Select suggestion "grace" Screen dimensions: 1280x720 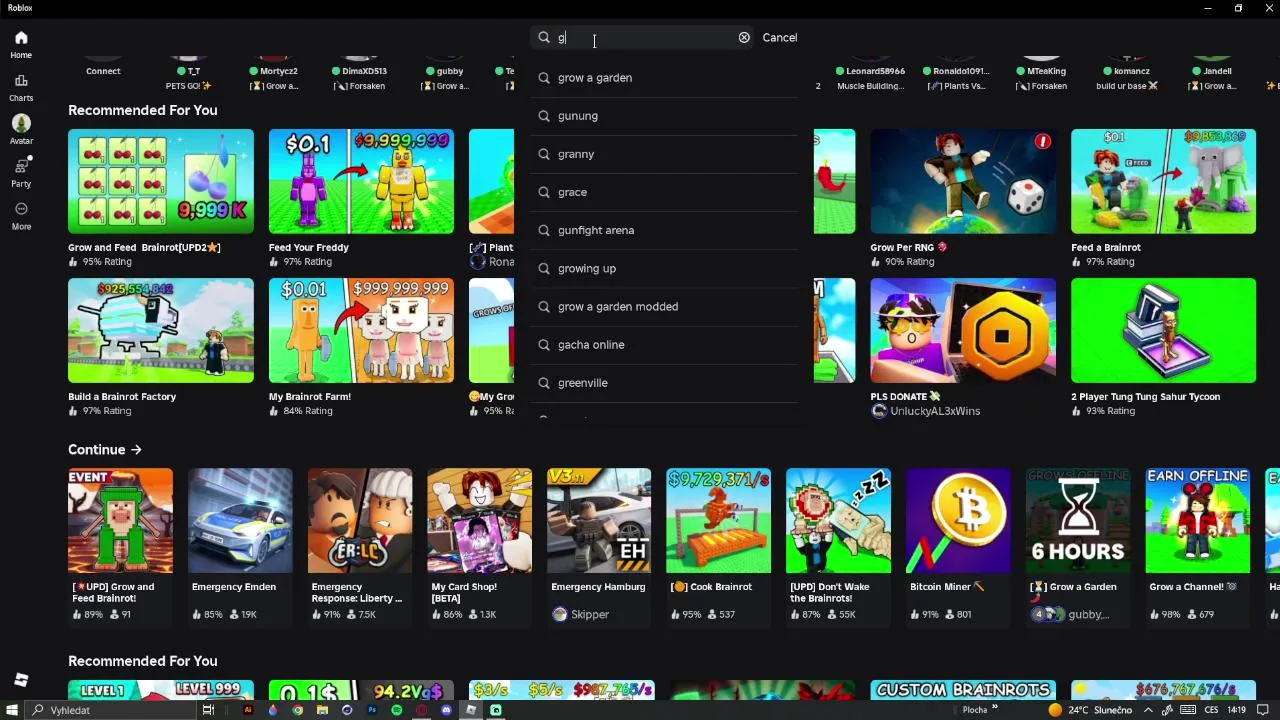coord(666,192)
